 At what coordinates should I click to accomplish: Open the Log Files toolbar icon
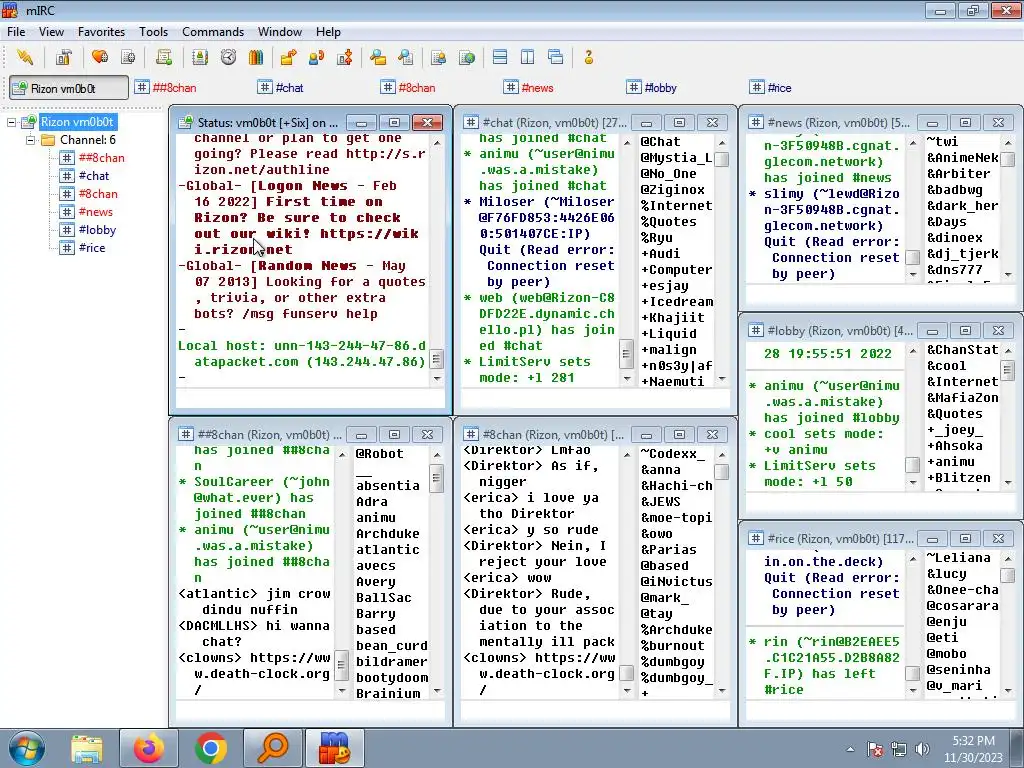(406, 57)
